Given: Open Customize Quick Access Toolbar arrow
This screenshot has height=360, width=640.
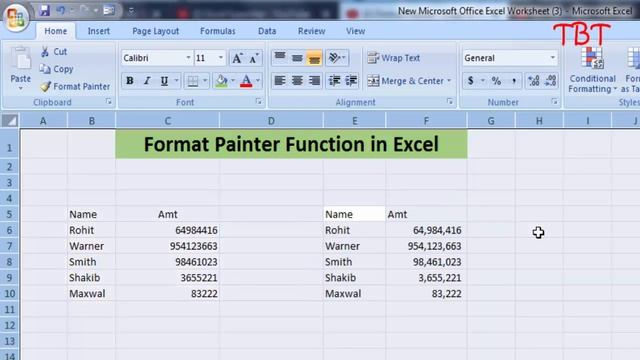Looking at the screenshot, I should [131, 11].
